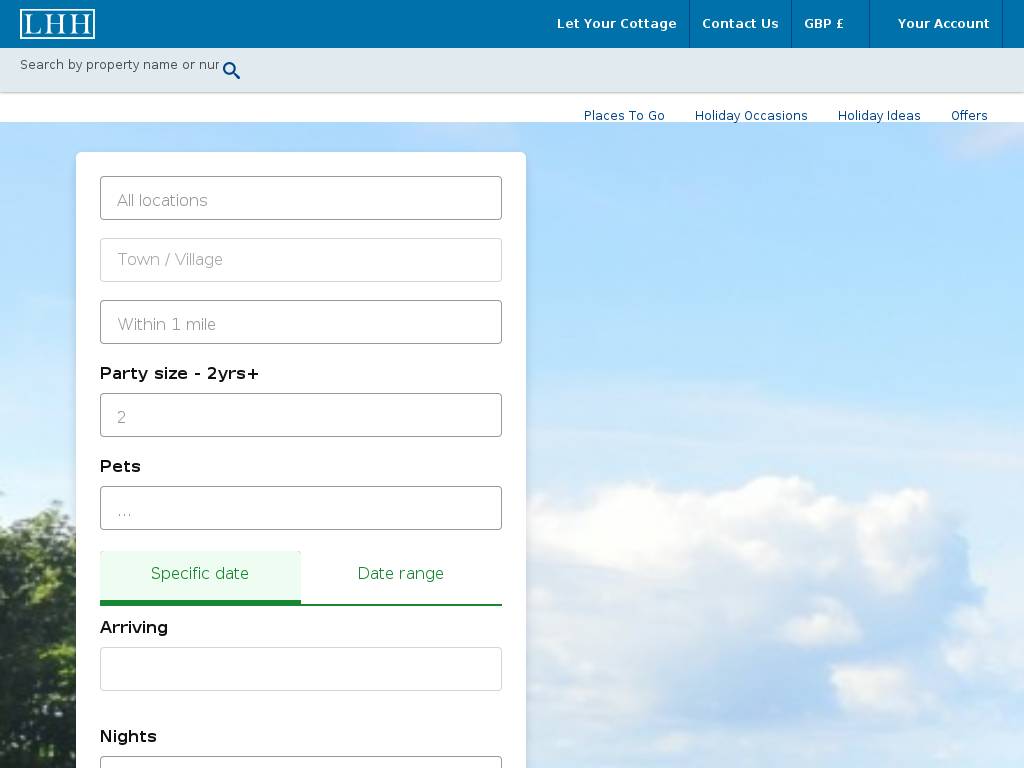Switch to the Specific date tab
This screenshot has width=1024, height=768.
coord(200,574)
